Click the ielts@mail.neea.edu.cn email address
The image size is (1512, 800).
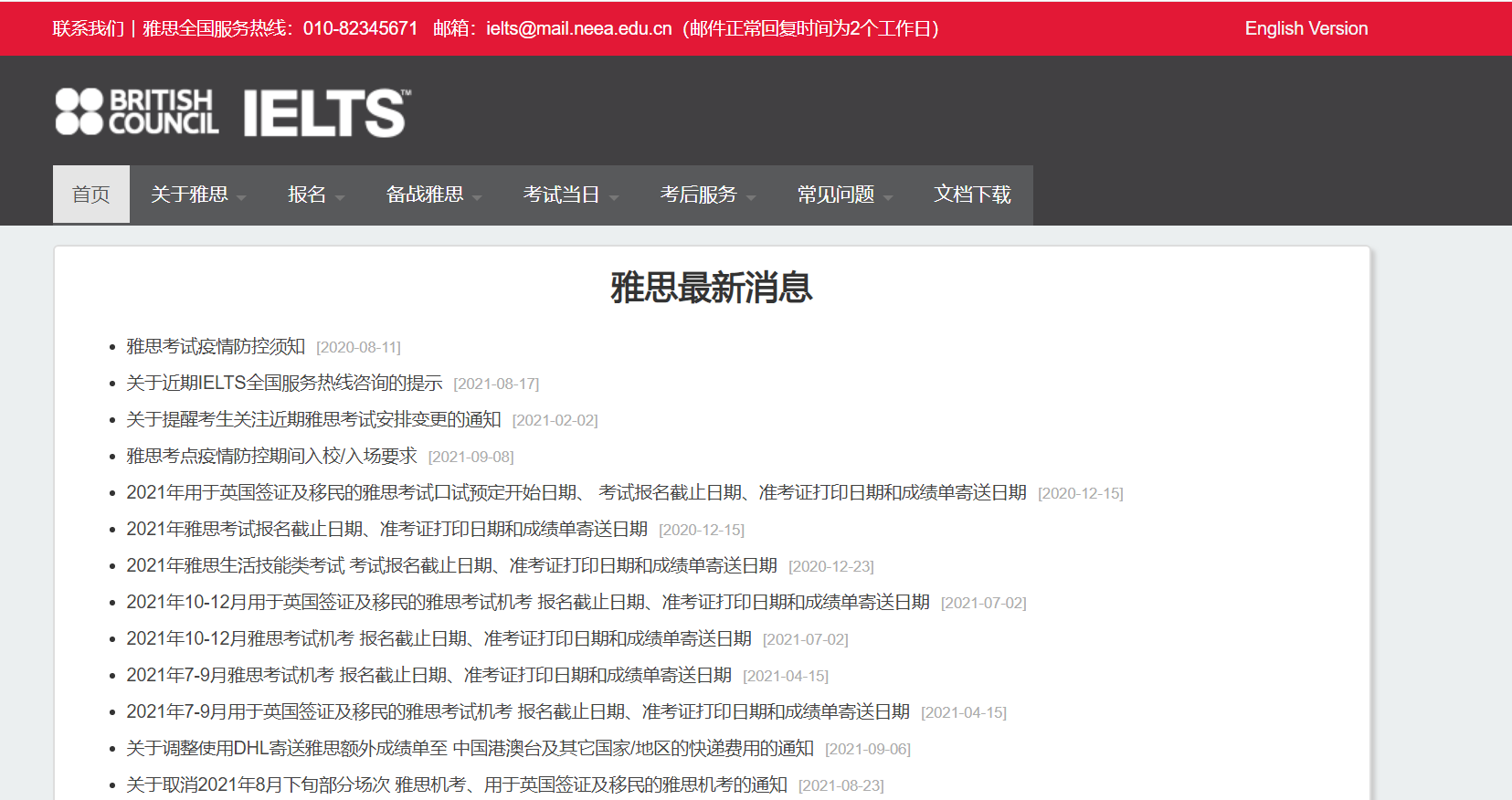point(578,28)
